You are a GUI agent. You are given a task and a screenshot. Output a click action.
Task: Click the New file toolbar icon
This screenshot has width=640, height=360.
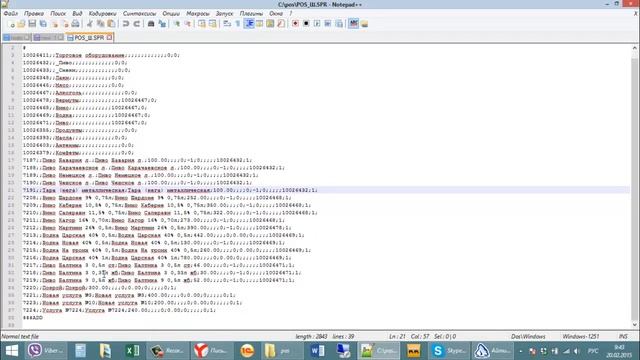(x=11, y=24)
